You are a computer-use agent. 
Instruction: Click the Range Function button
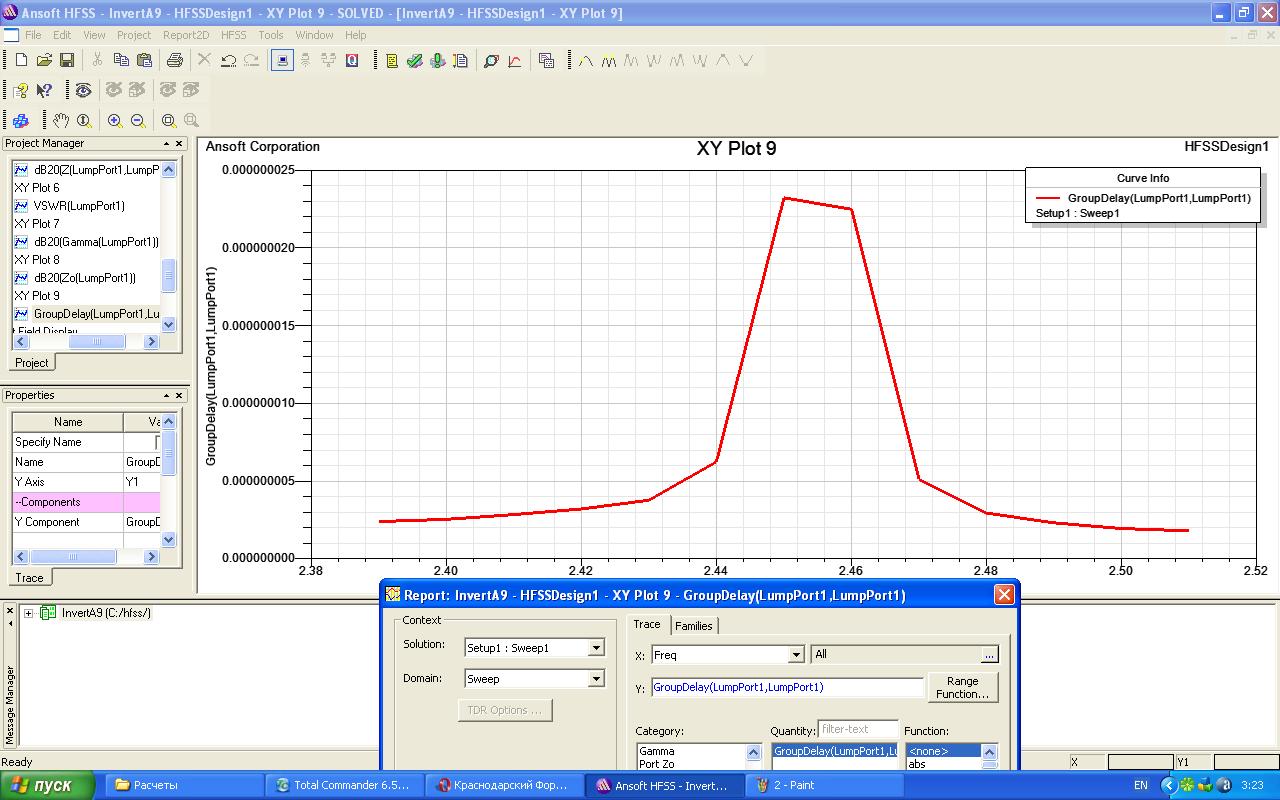pyautogui.click(x=962, y=687)
